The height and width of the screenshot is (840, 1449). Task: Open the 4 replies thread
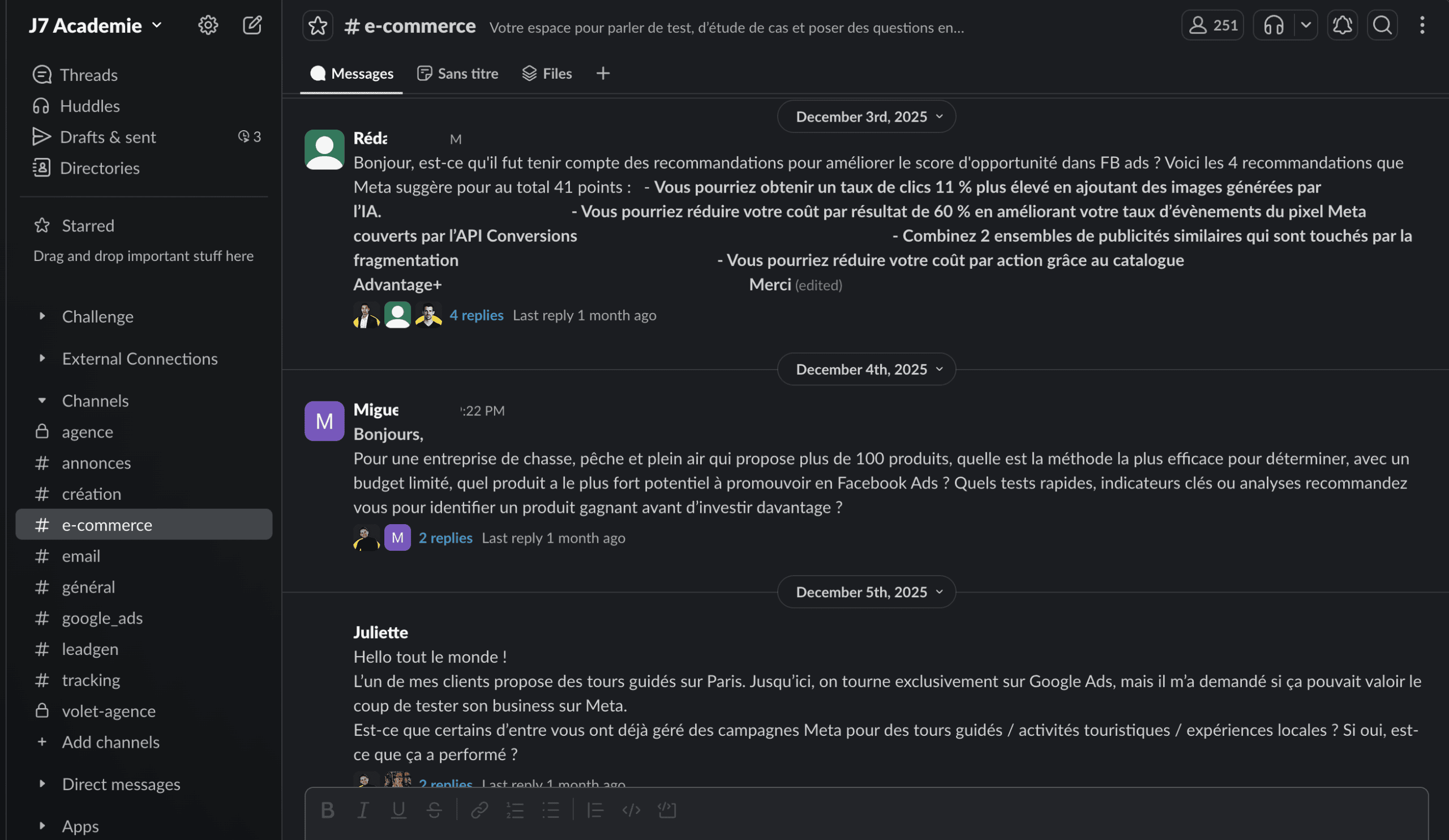pyautogui.click(x=476, y=316)
